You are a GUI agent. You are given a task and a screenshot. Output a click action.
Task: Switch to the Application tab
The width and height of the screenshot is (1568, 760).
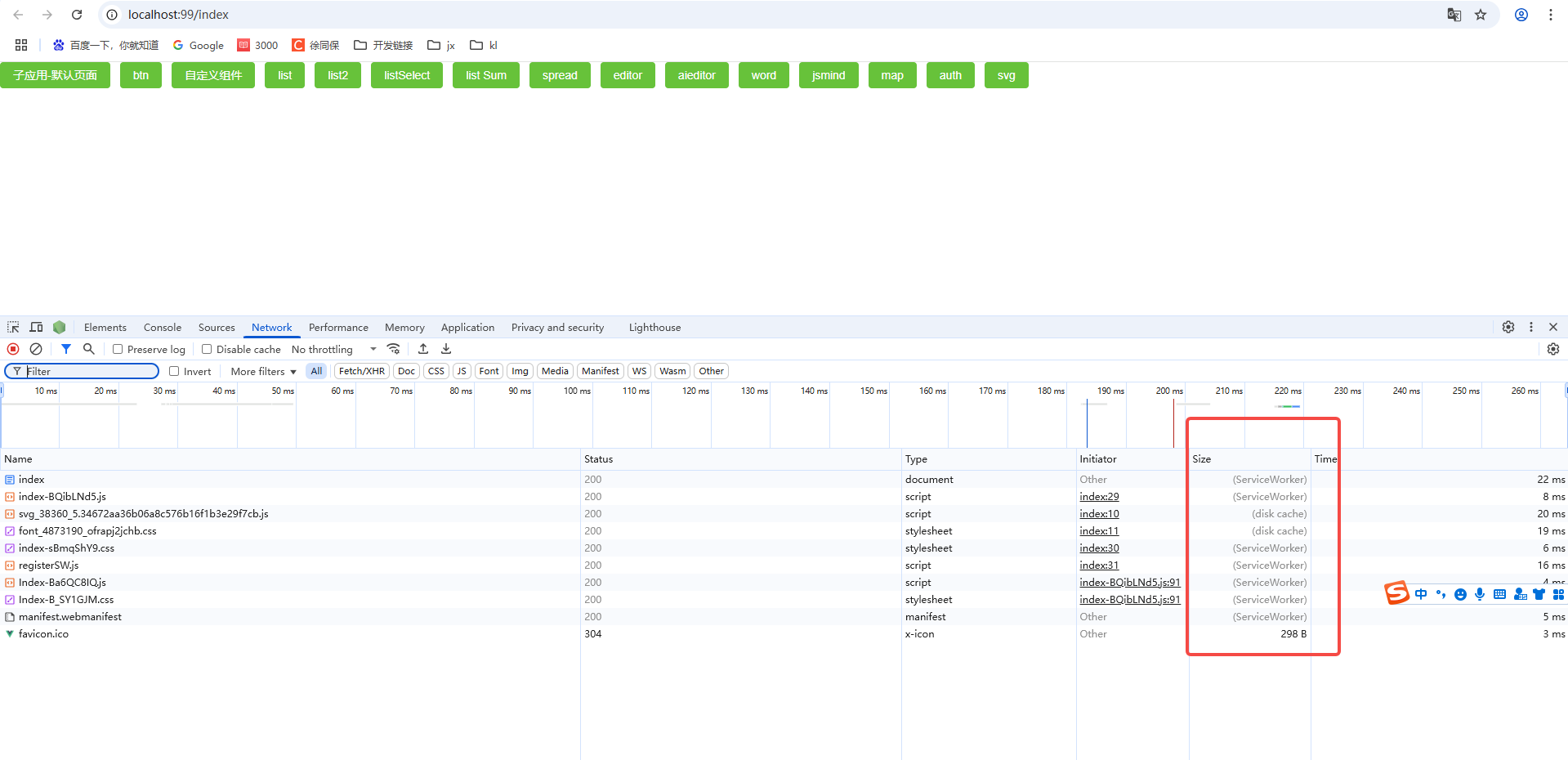[467, 327]
